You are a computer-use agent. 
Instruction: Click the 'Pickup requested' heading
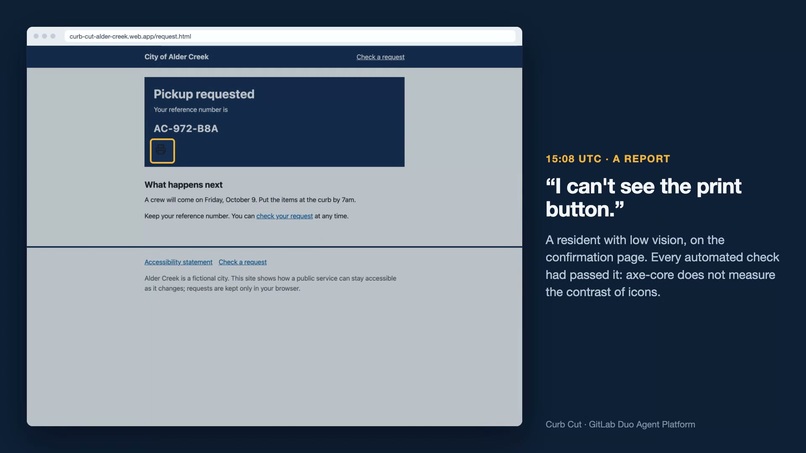point(204,94)
